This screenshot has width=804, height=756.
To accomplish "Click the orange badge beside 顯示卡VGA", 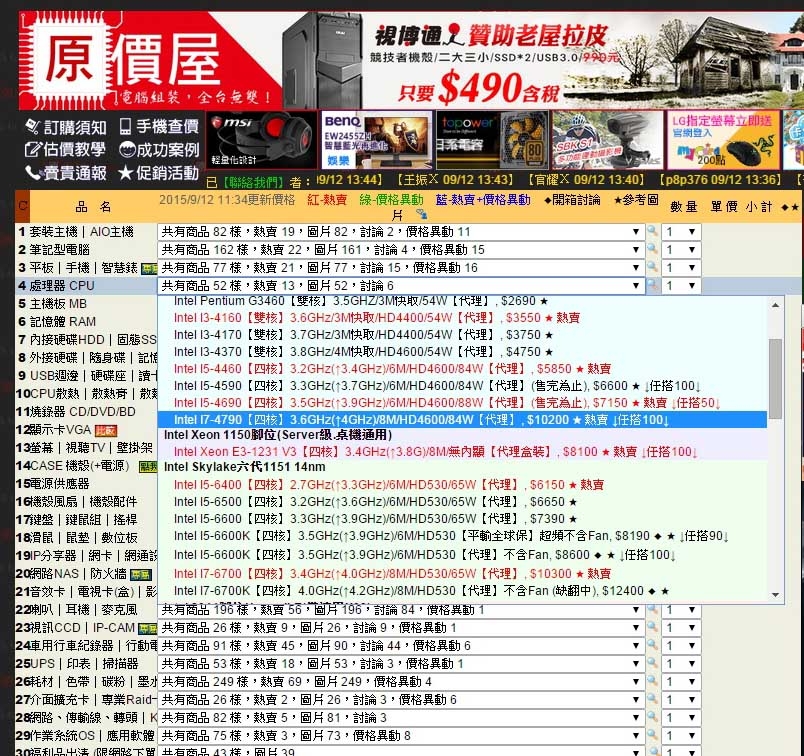I will 106,431.
